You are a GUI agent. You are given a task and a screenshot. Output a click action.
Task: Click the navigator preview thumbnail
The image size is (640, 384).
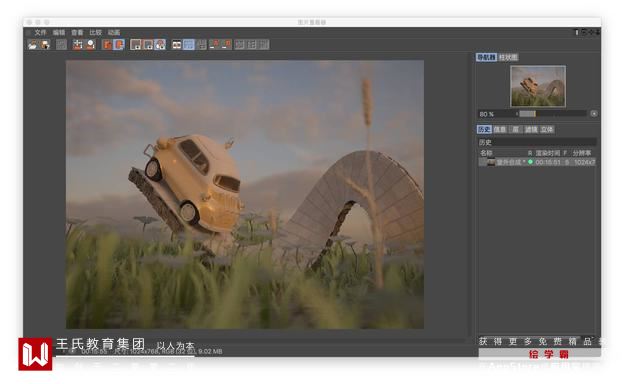coord(538,86)
